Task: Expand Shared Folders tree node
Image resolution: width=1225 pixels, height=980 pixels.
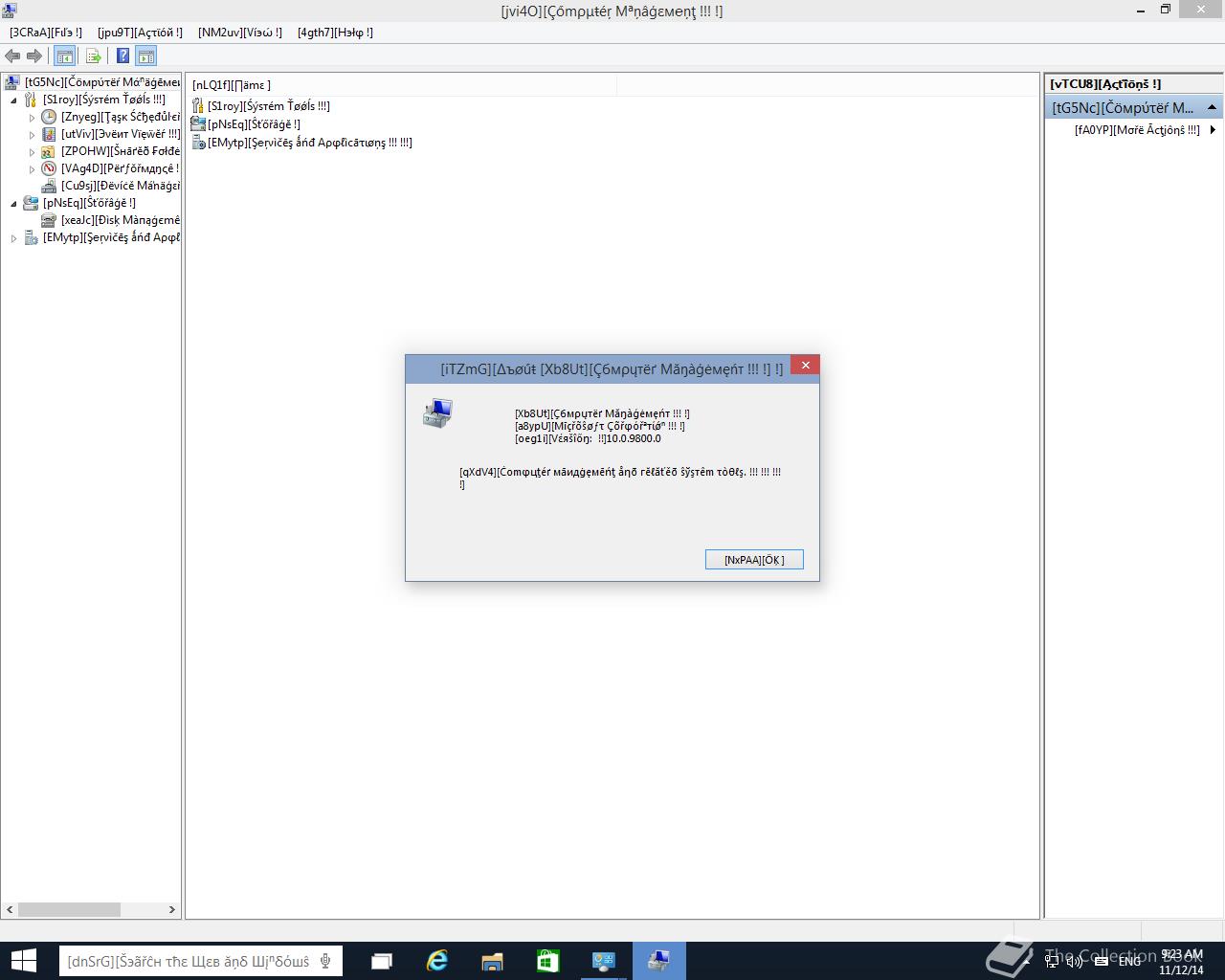Action: 32,151
